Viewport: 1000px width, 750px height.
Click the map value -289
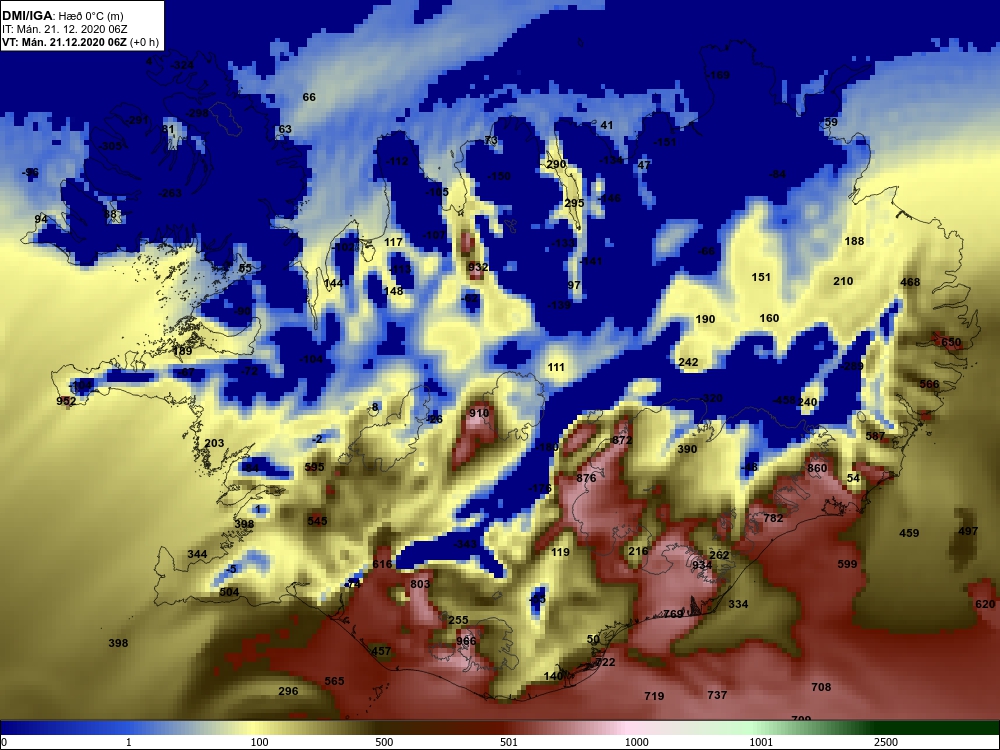tap(851, 366)
